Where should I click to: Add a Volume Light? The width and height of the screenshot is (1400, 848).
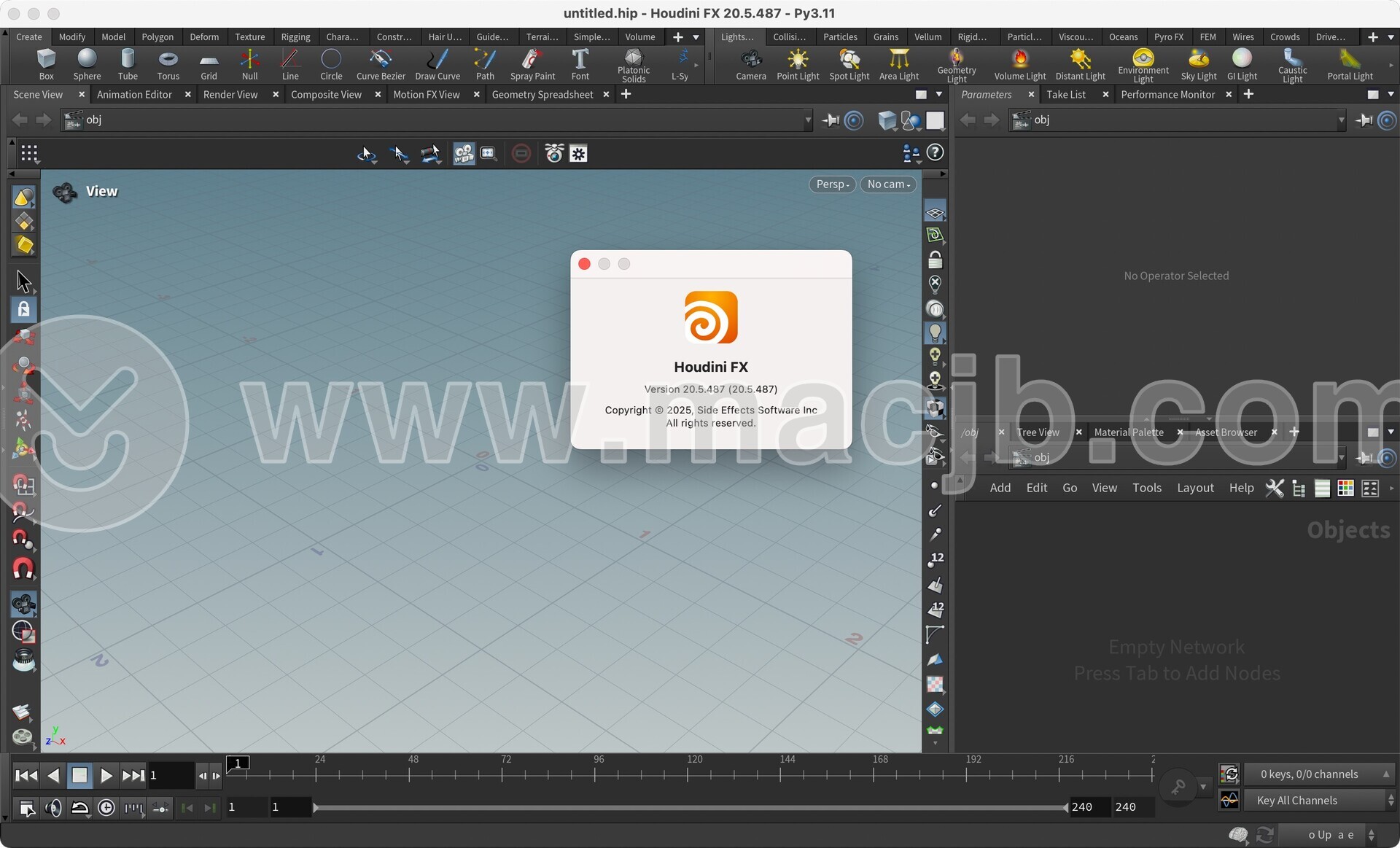[1020, 64]
